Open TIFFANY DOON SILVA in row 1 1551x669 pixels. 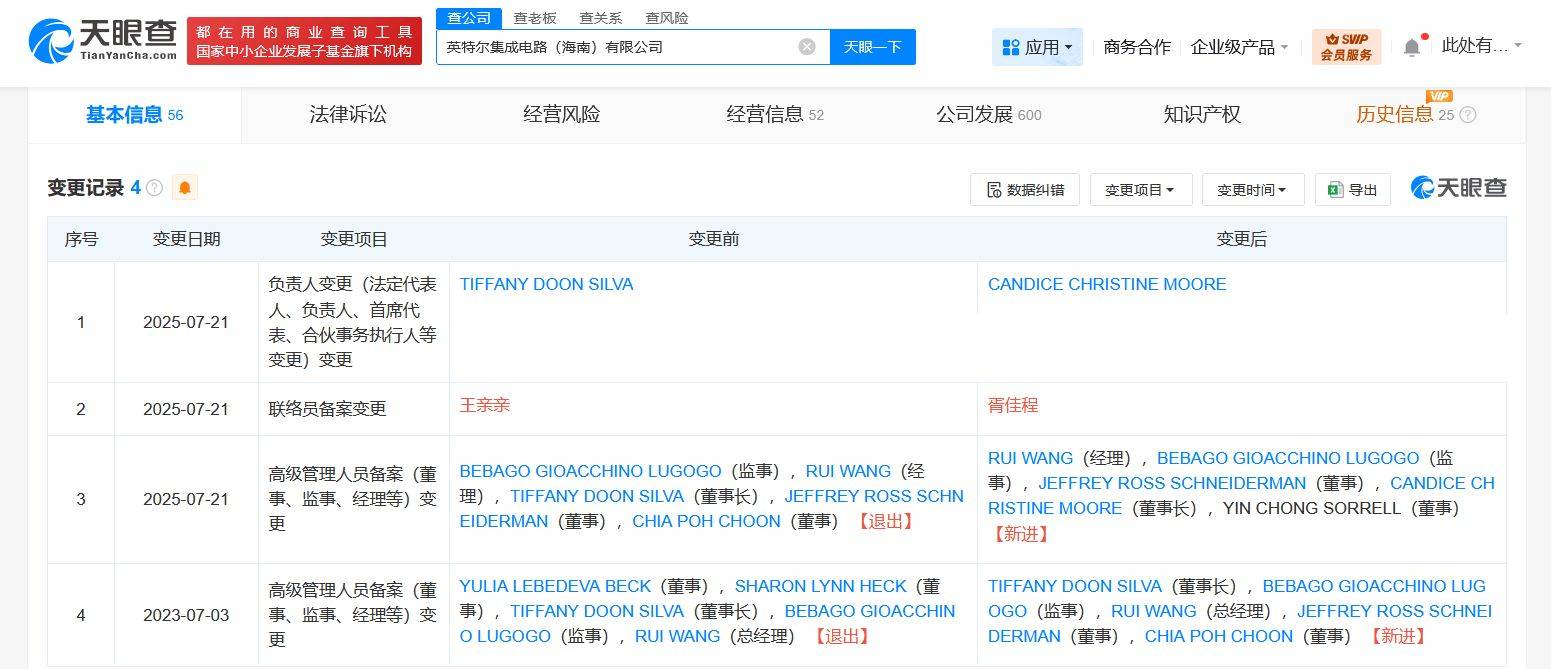546,284
